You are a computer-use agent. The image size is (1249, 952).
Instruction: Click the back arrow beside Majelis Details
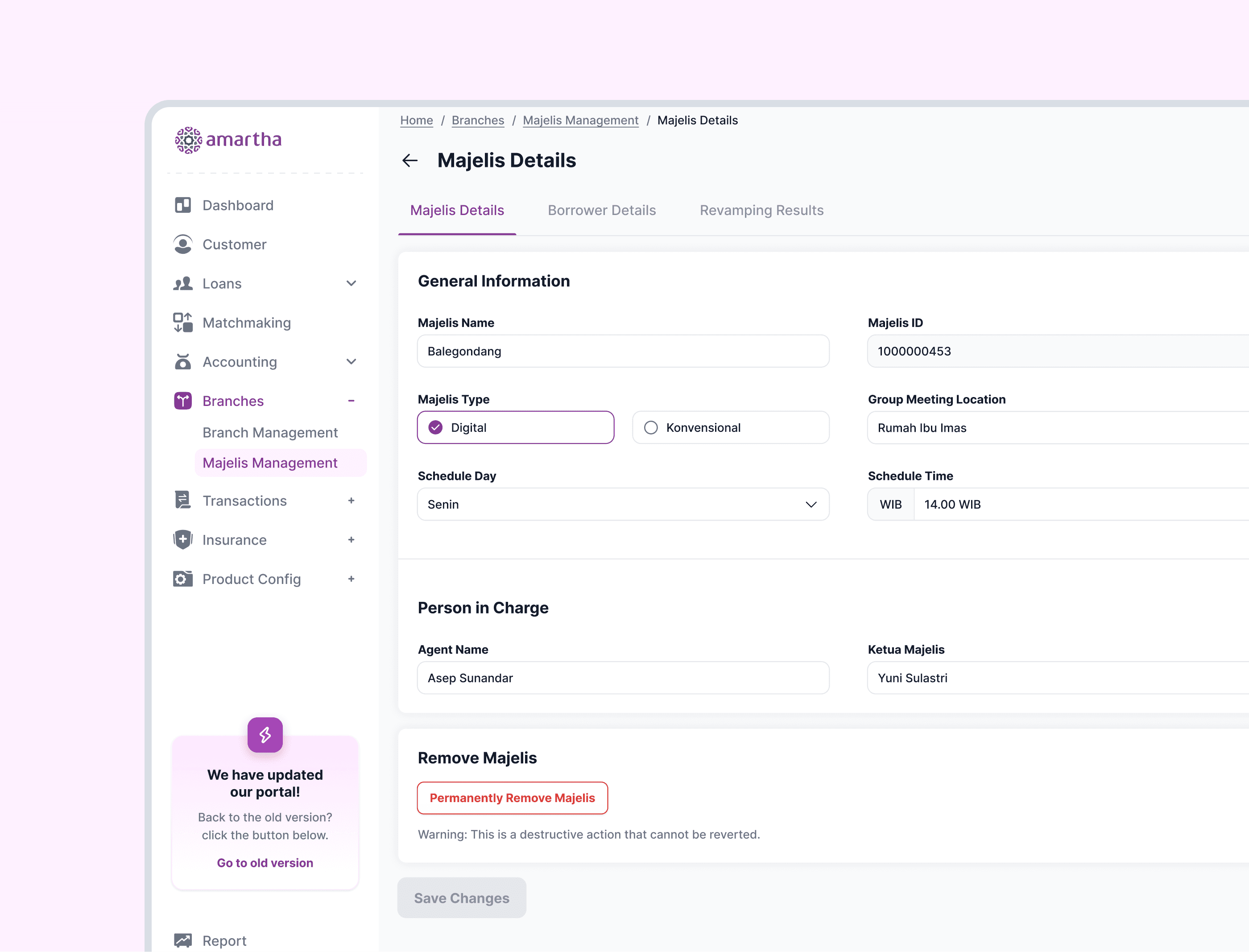(410, 160)
